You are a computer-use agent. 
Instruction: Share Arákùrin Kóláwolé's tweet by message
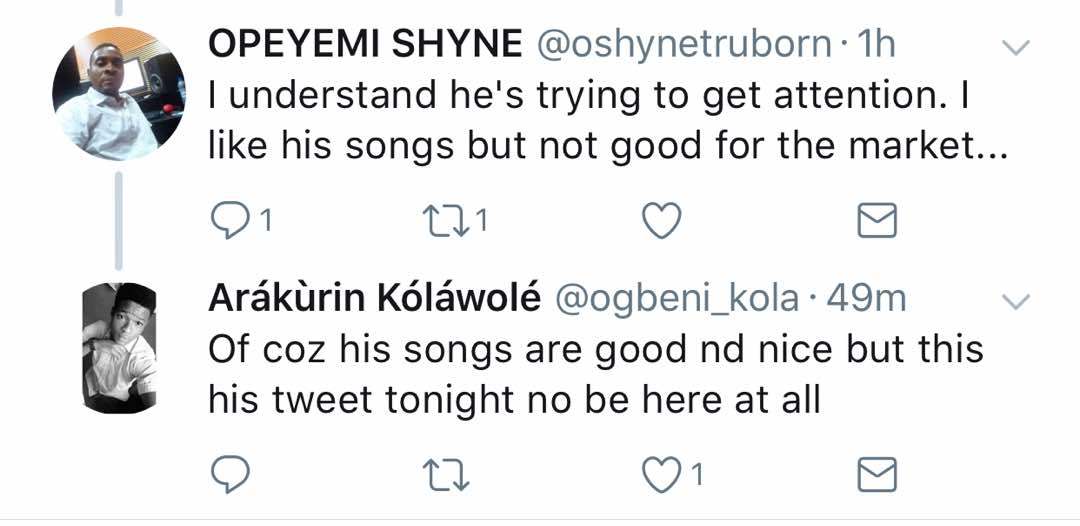(x=878, y=473)
